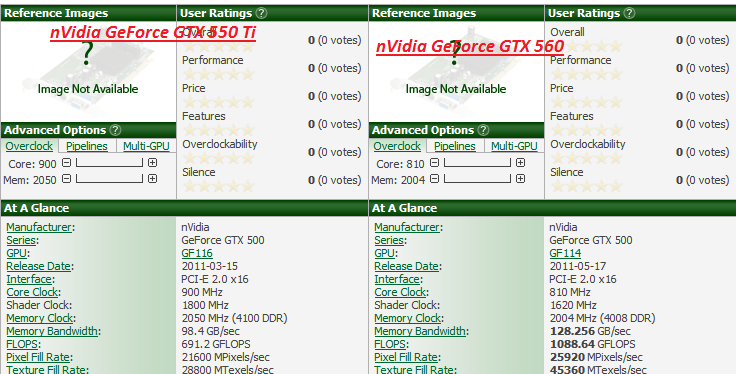
Task: Select Overclock tab for the GTX 560
Action: 397,146
